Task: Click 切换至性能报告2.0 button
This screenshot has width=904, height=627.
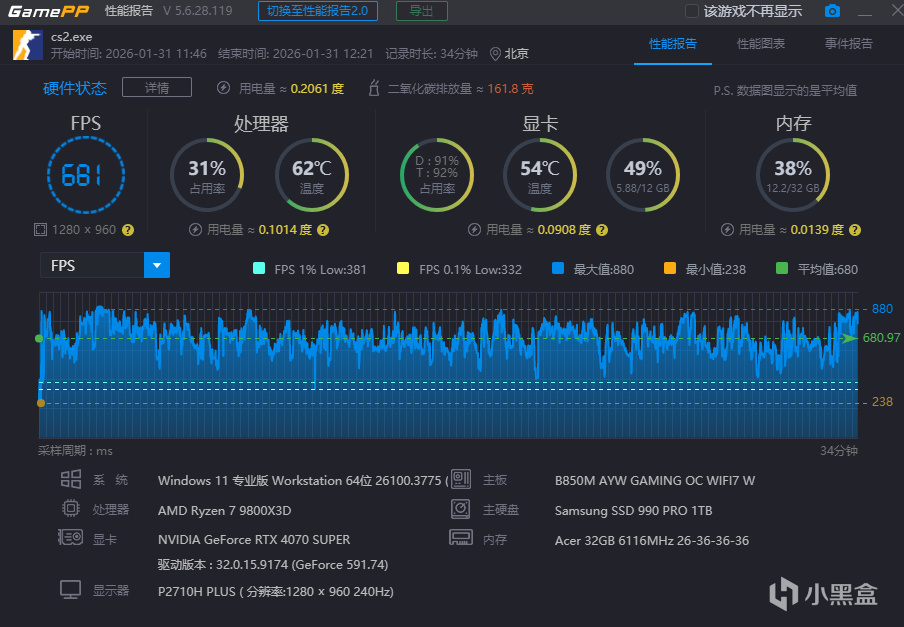Action: coord(318,11)
